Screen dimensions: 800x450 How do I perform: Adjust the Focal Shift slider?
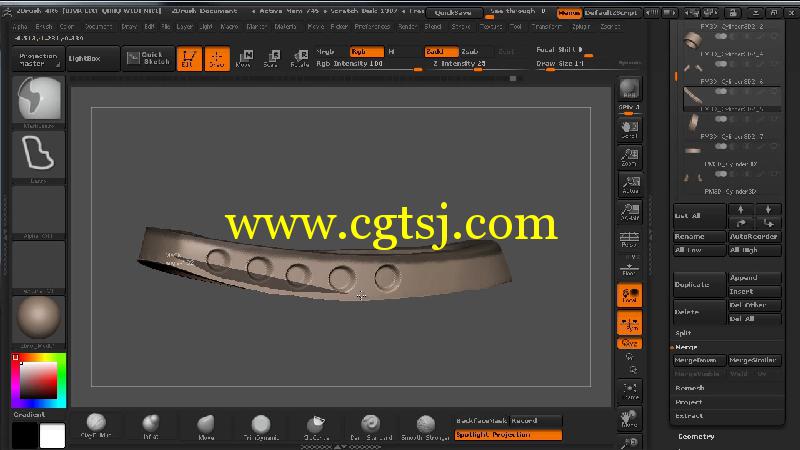point(564,51)
